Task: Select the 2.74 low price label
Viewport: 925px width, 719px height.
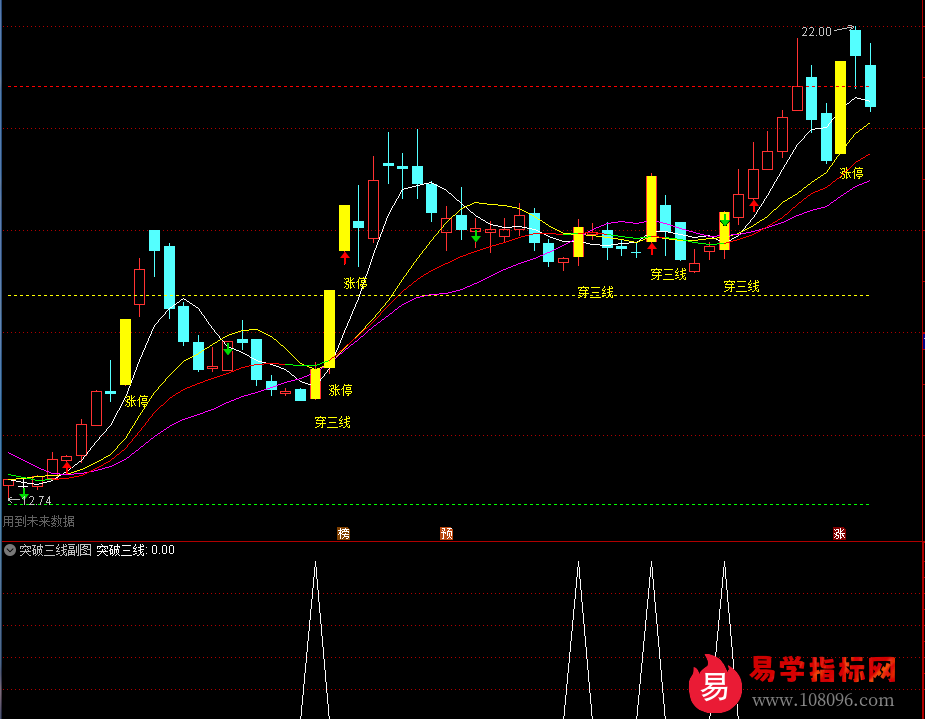Action: pyautogui.click(x=40, y=500)
